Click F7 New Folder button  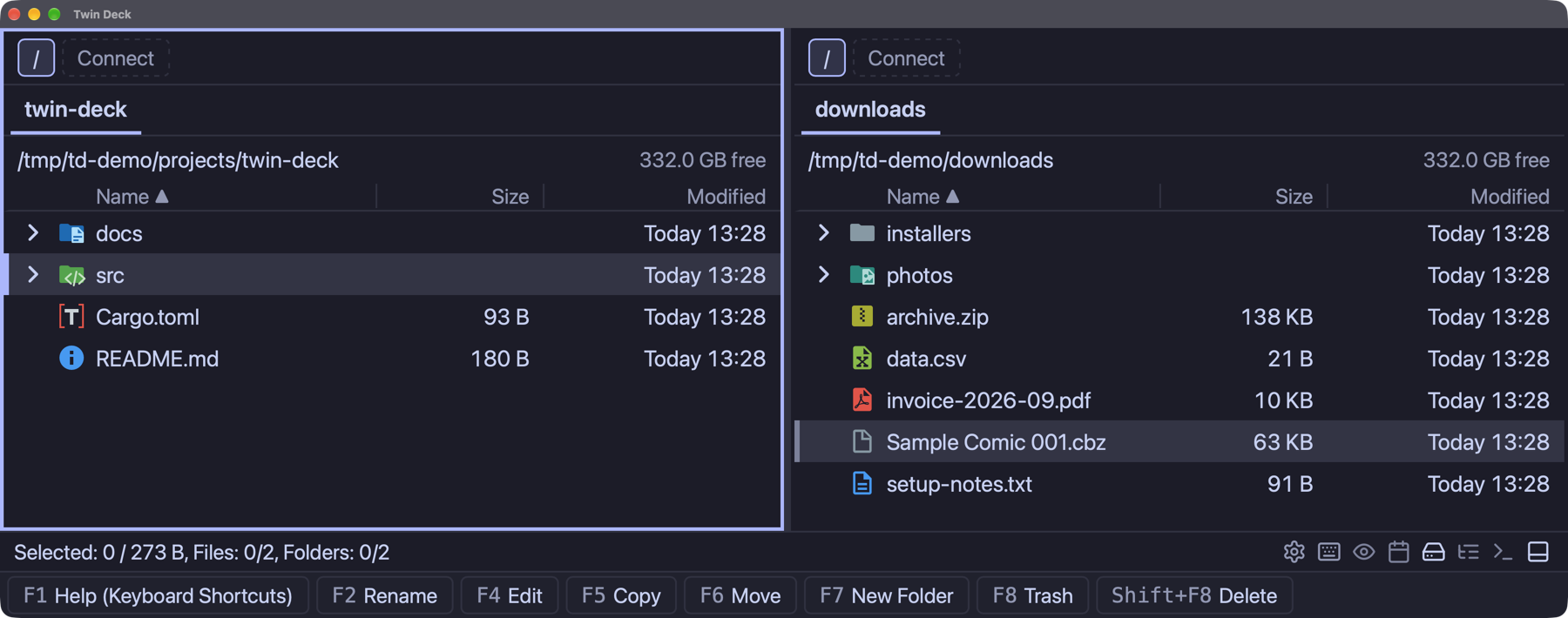(x=887, y=595)
